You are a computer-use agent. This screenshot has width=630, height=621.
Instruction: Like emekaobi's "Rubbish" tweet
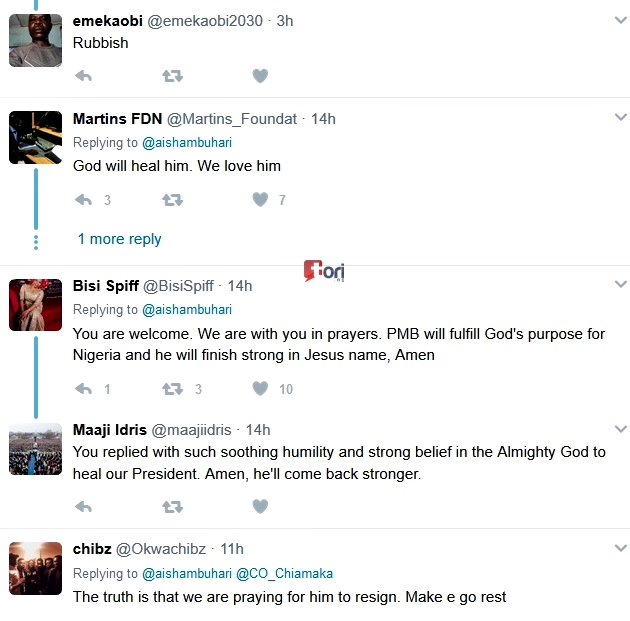(260, 75)
